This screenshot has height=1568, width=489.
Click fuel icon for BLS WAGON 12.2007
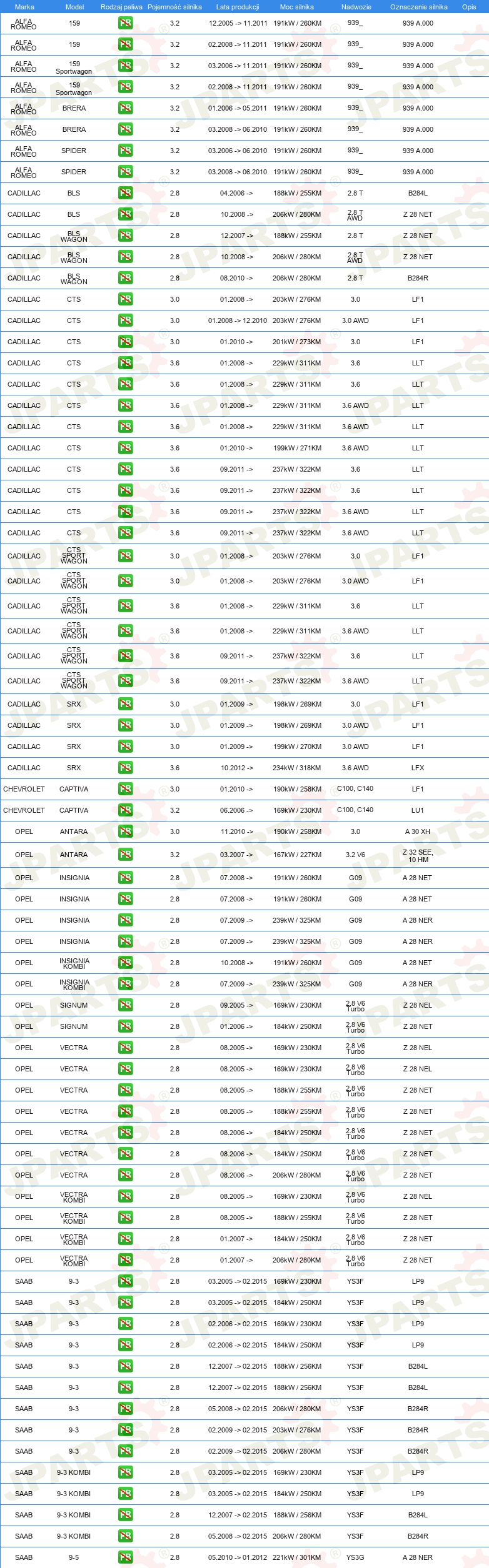pyautogui.click(x=125, y=236)
